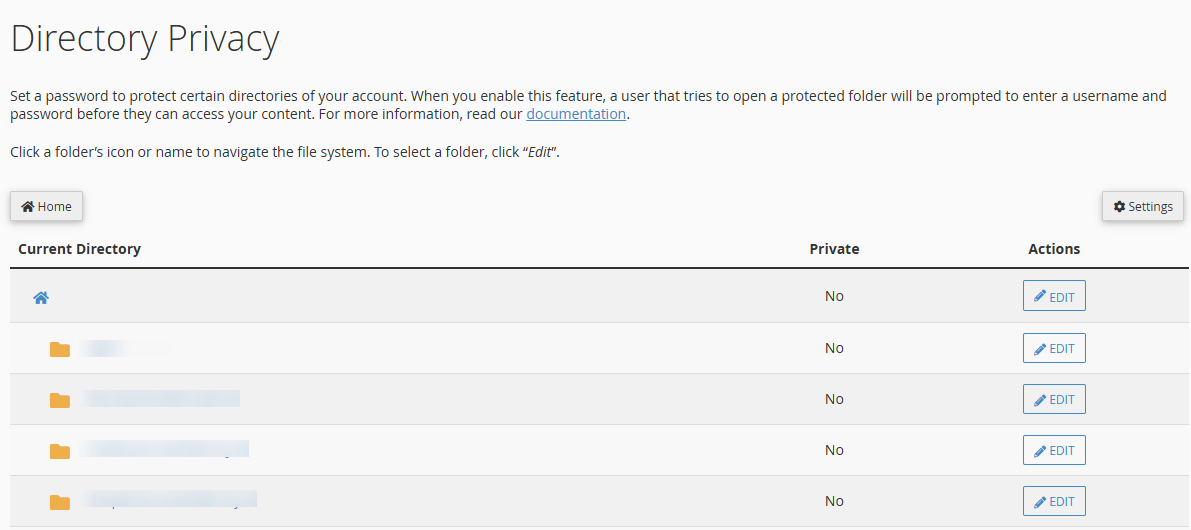Click EDIT for the second folder
Viewport: 1191px width, 530px height.
tap(1054, 399)
